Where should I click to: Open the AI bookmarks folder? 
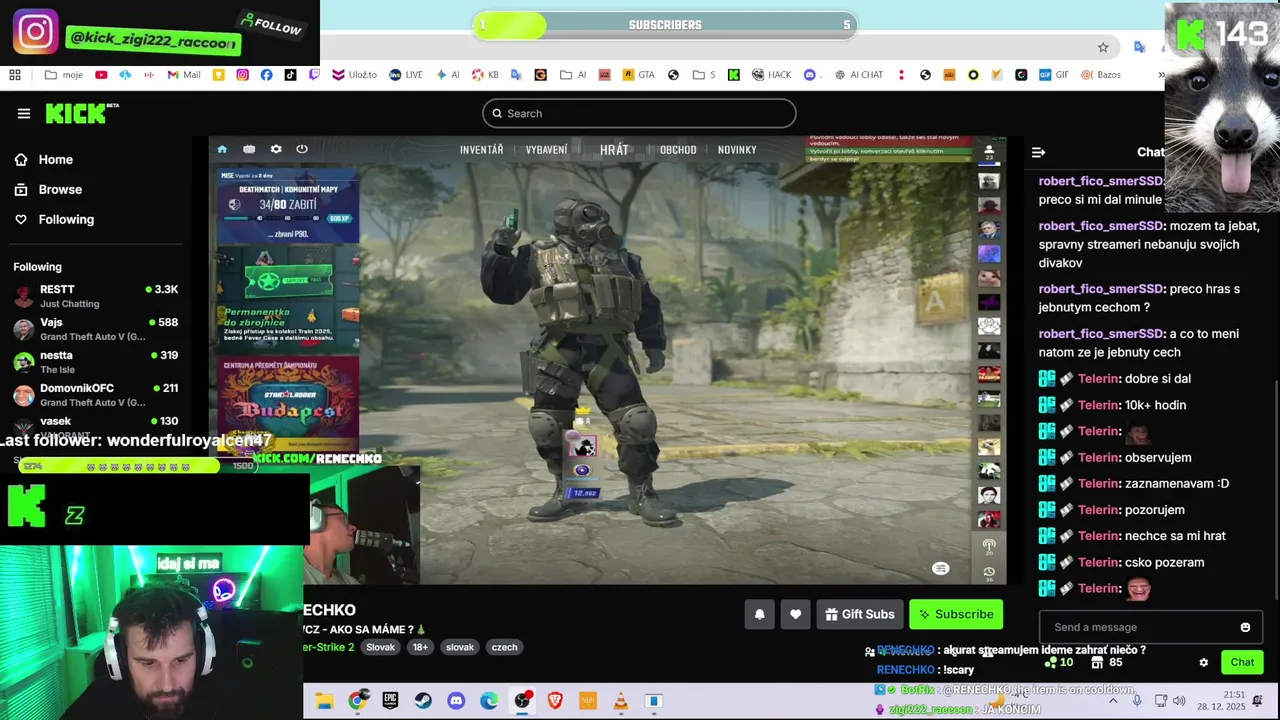(x=573, y=75)
